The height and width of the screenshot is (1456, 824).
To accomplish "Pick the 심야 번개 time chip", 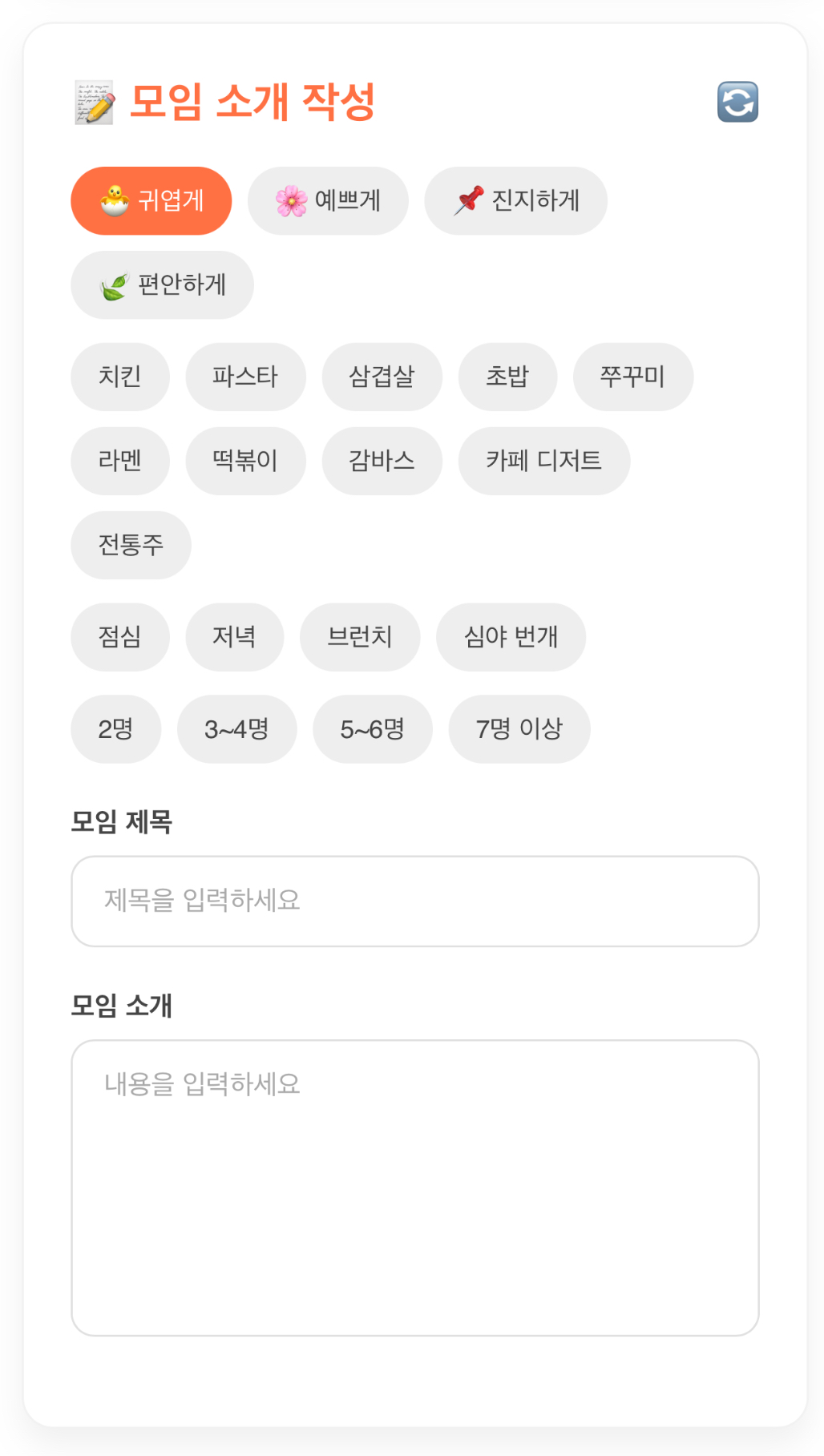I will click(511, 637).
